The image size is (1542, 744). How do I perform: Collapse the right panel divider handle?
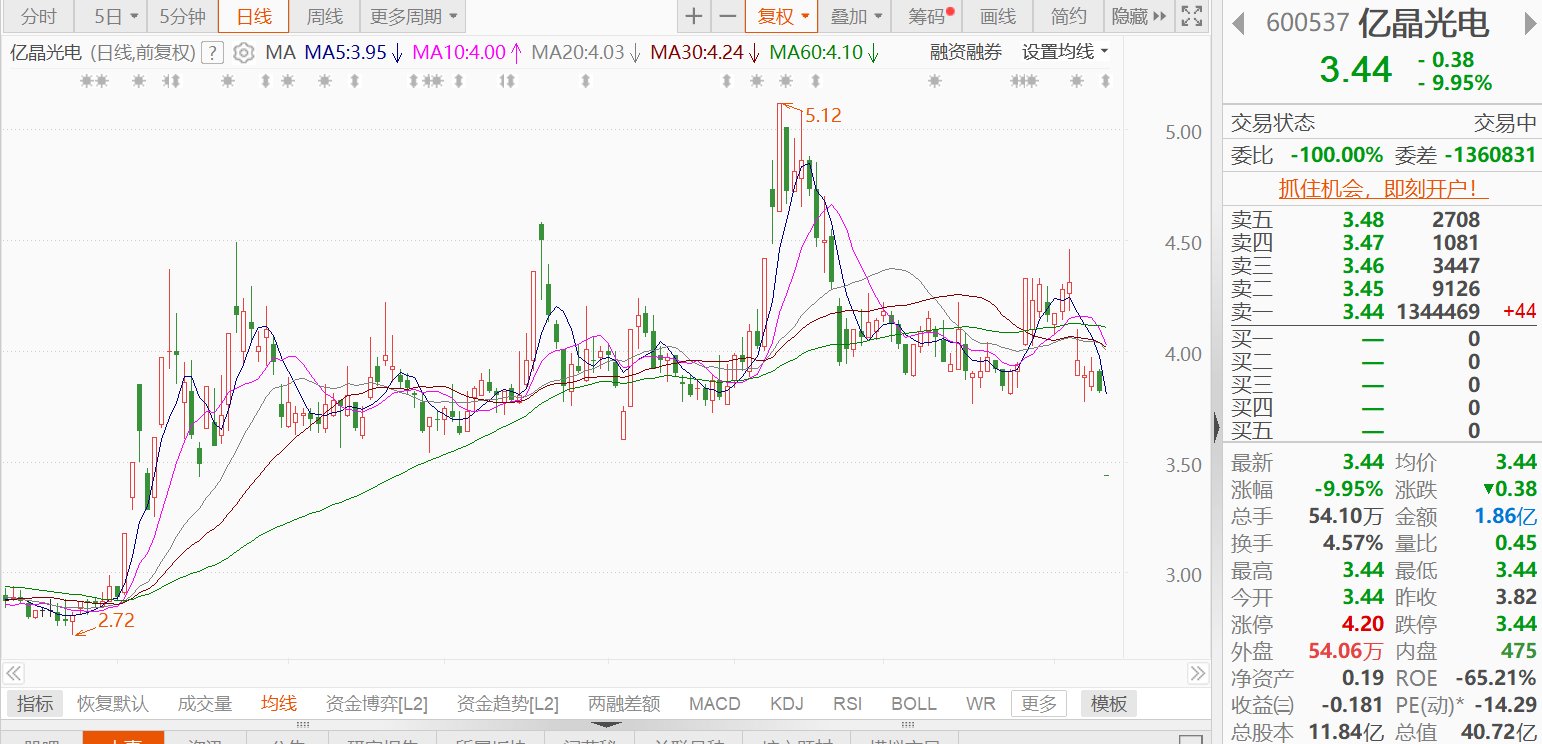[x=1216, y=427]
